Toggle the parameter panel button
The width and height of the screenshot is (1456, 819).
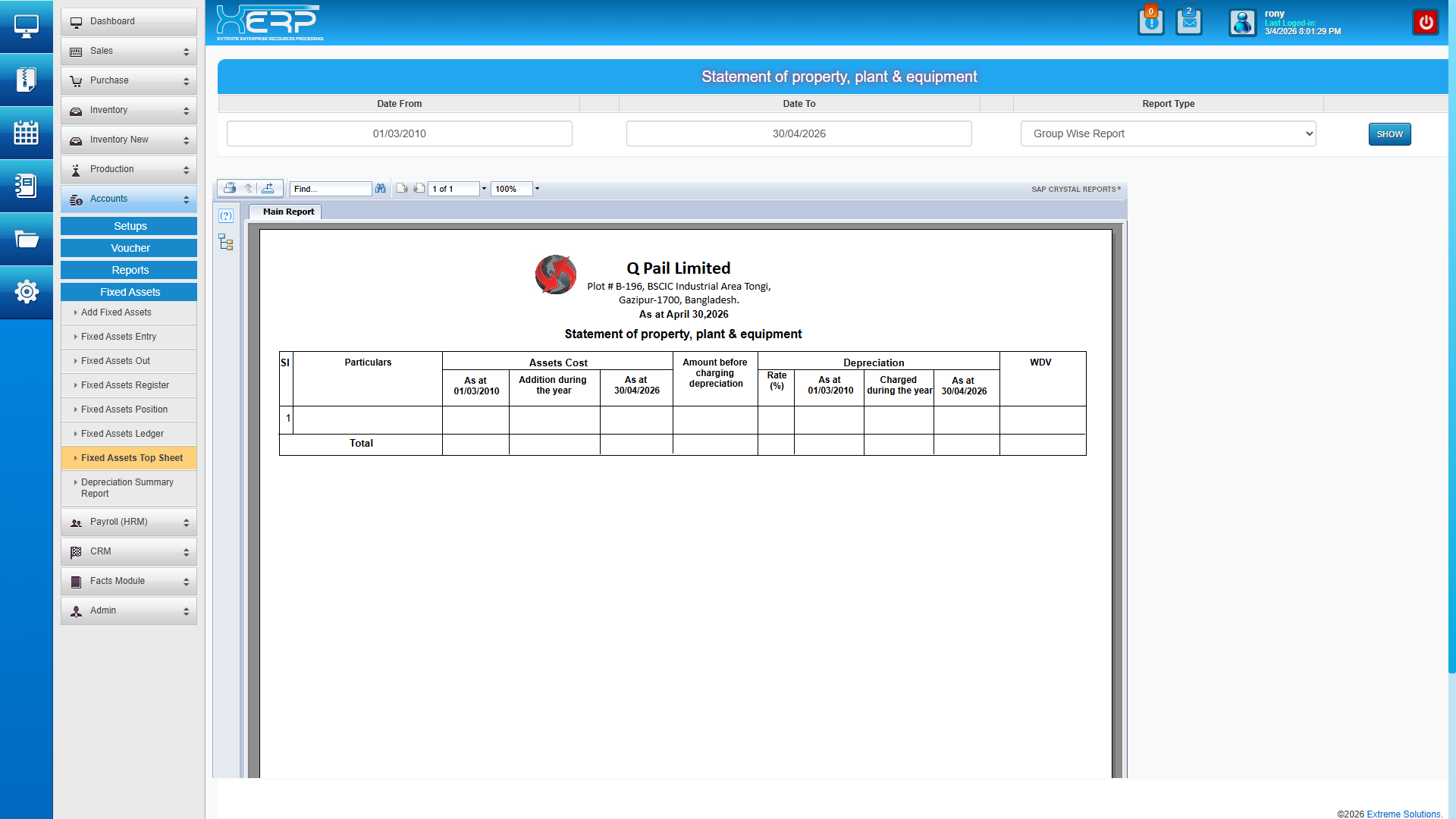(x=226, y=216)
